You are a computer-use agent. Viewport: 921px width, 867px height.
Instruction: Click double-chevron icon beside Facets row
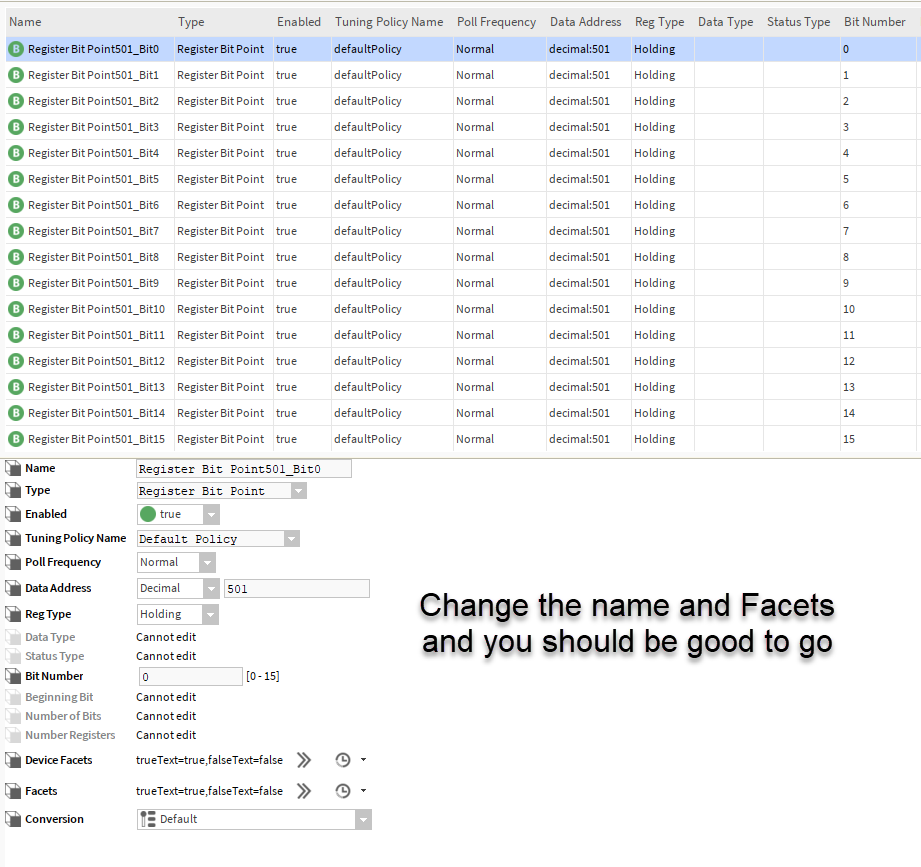coord(304,791)
